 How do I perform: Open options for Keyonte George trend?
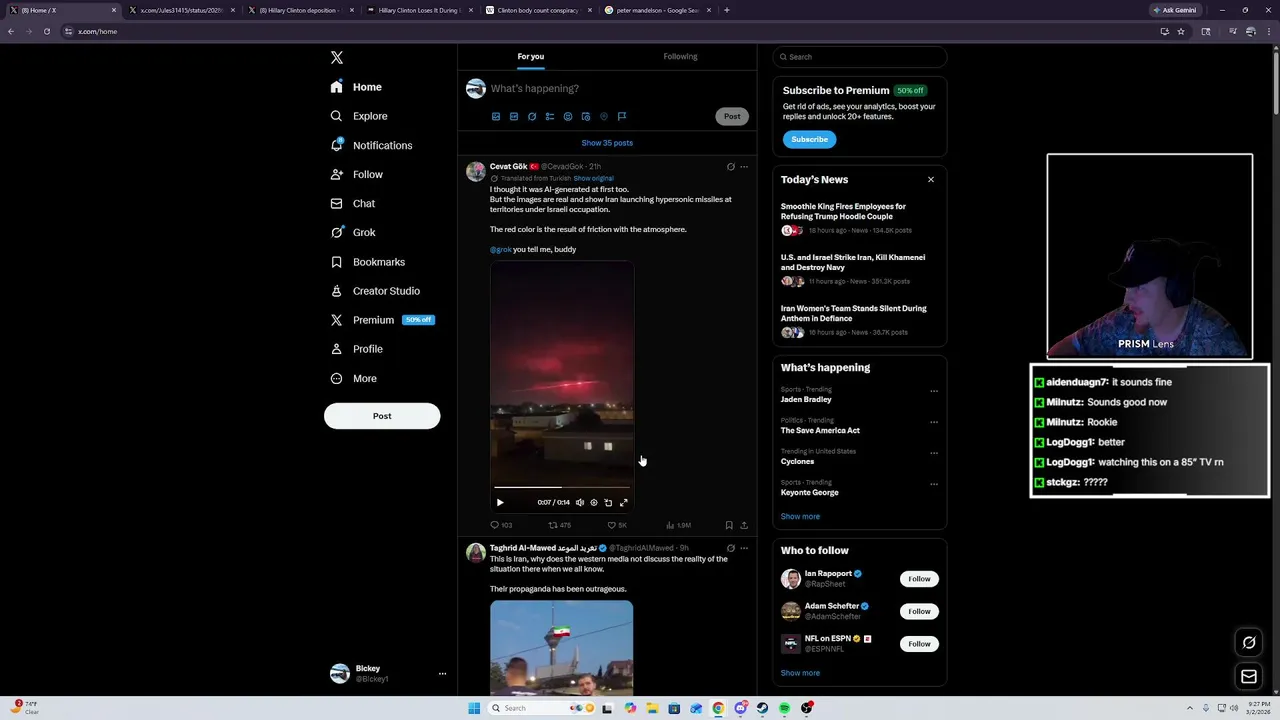(x=934, y=484)
